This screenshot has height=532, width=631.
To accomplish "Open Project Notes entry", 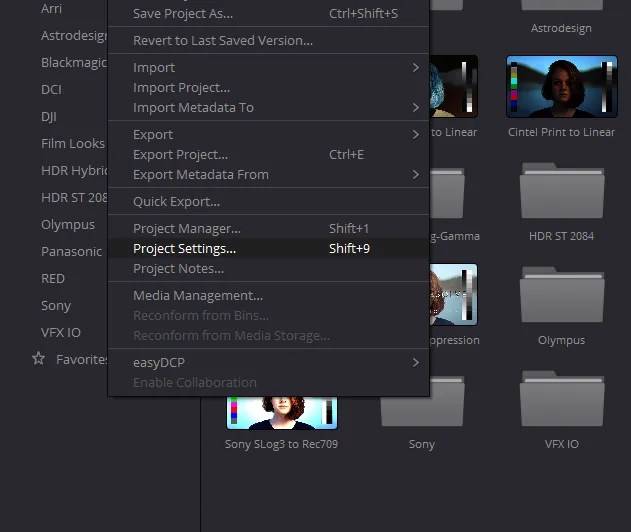I will click(x=268, y=269).
